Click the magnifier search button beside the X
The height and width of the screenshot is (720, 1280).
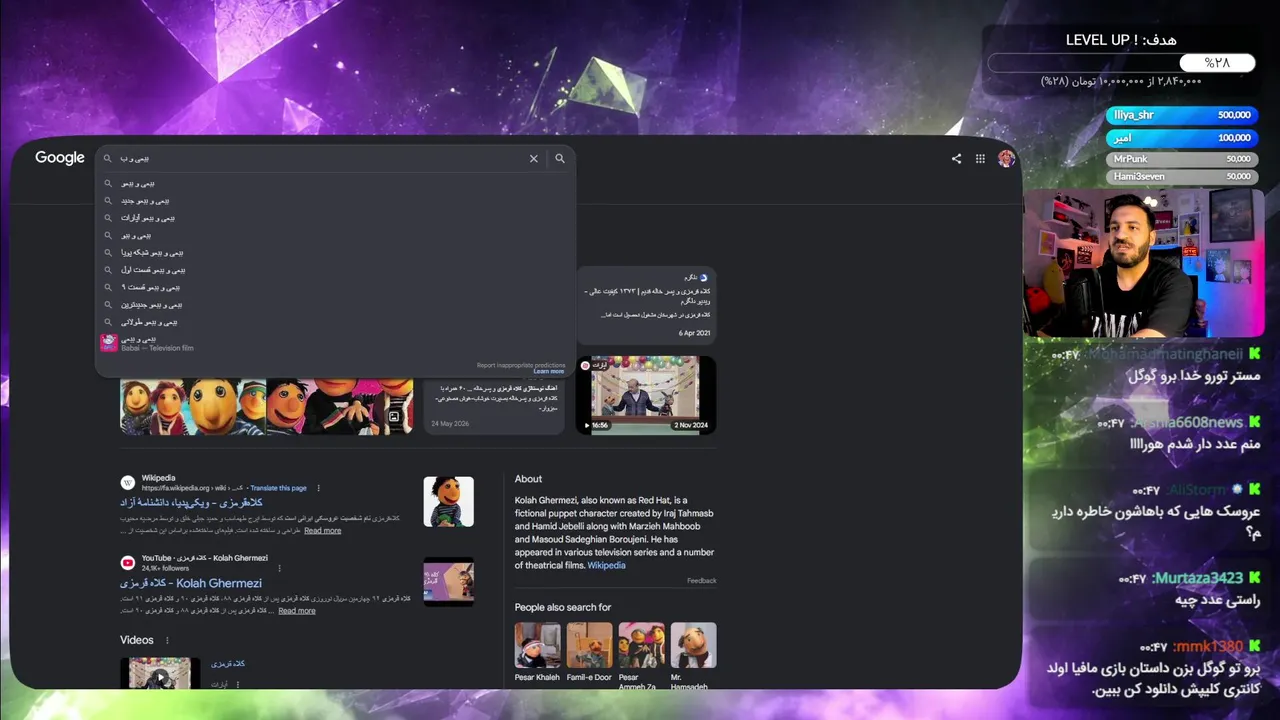560,158
